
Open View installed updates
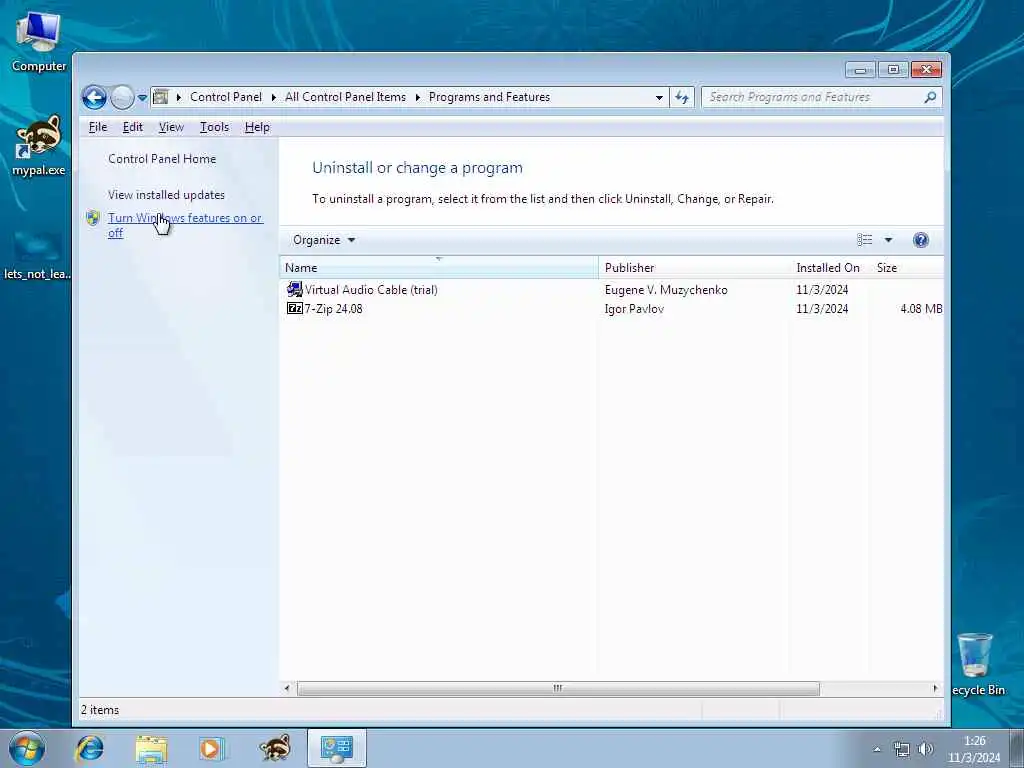pos(167,195)
